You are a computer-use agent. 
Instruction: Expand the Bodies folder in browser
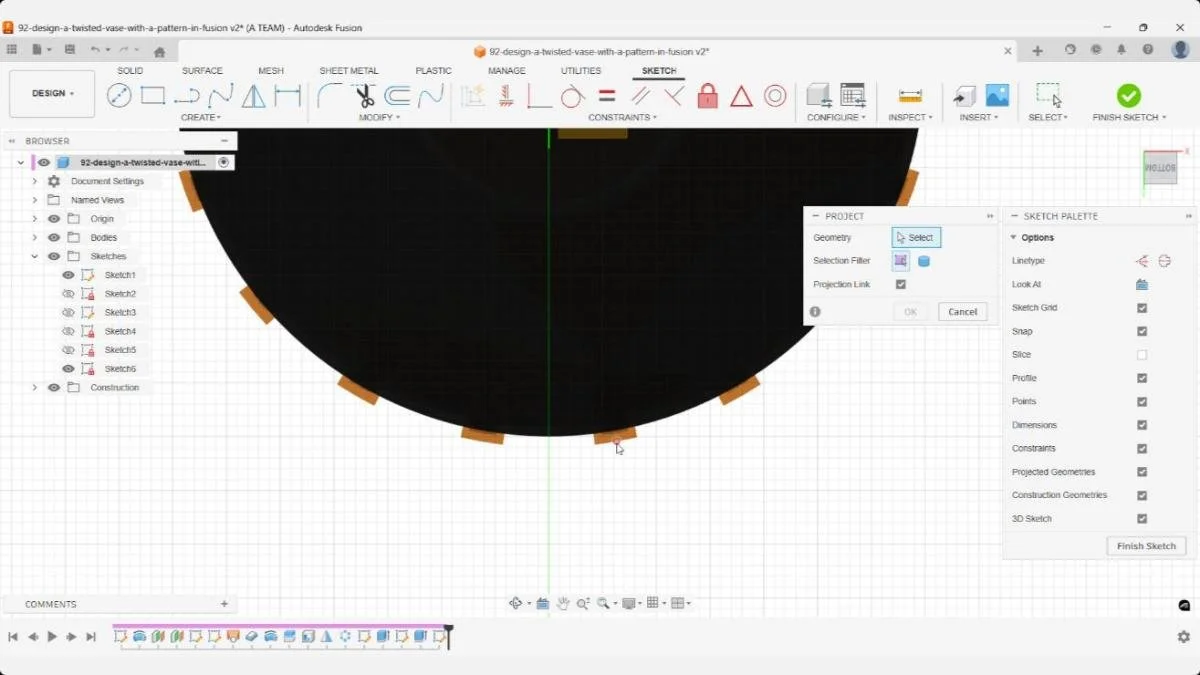pos(36,237)
